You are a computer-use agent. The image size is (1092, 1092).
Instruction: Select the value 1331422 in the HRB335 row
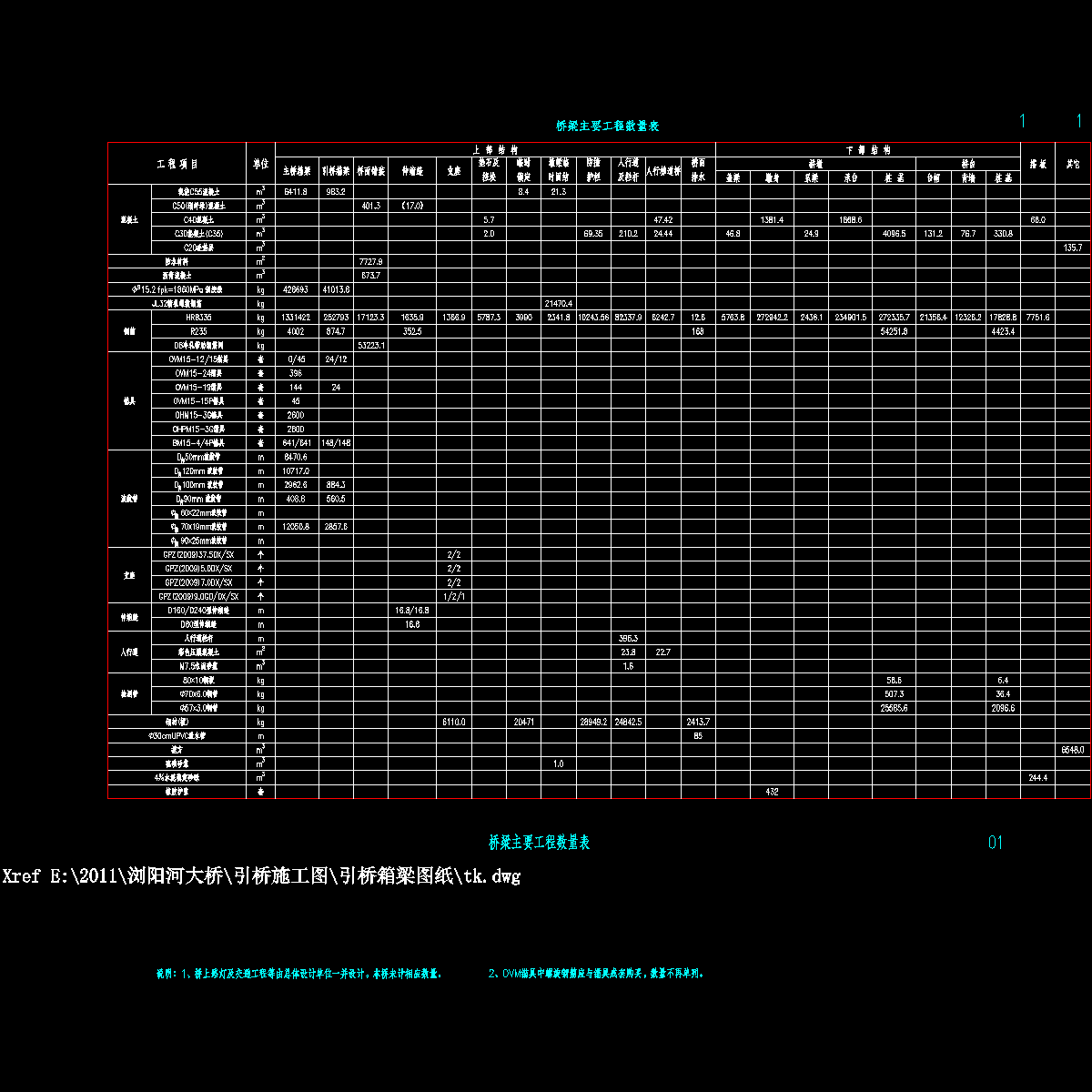(x=297, y=318)
